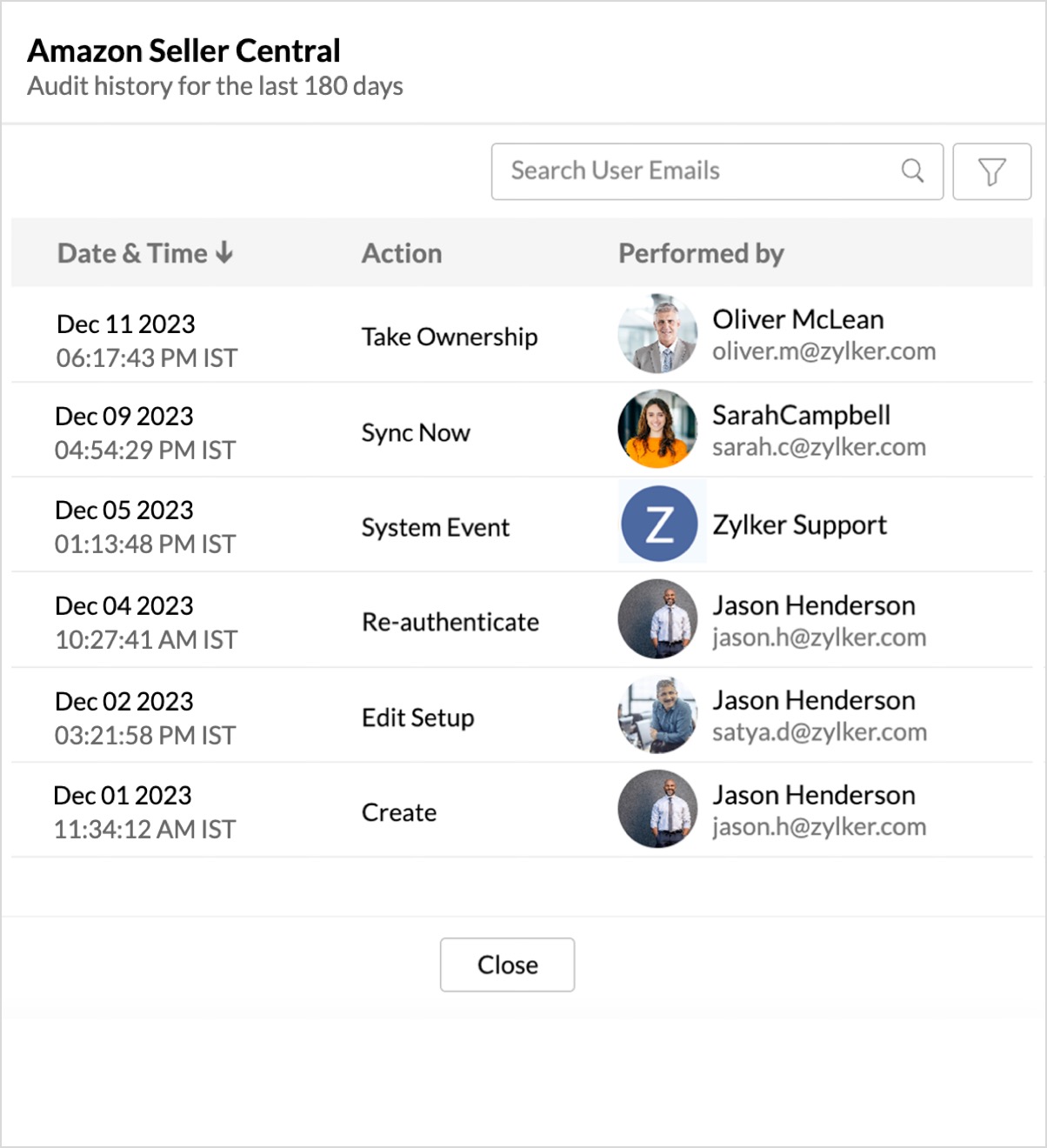Click the satya.d@zylker.com email address
This screenshot has height=1148, width=1047.
(819, 732)
